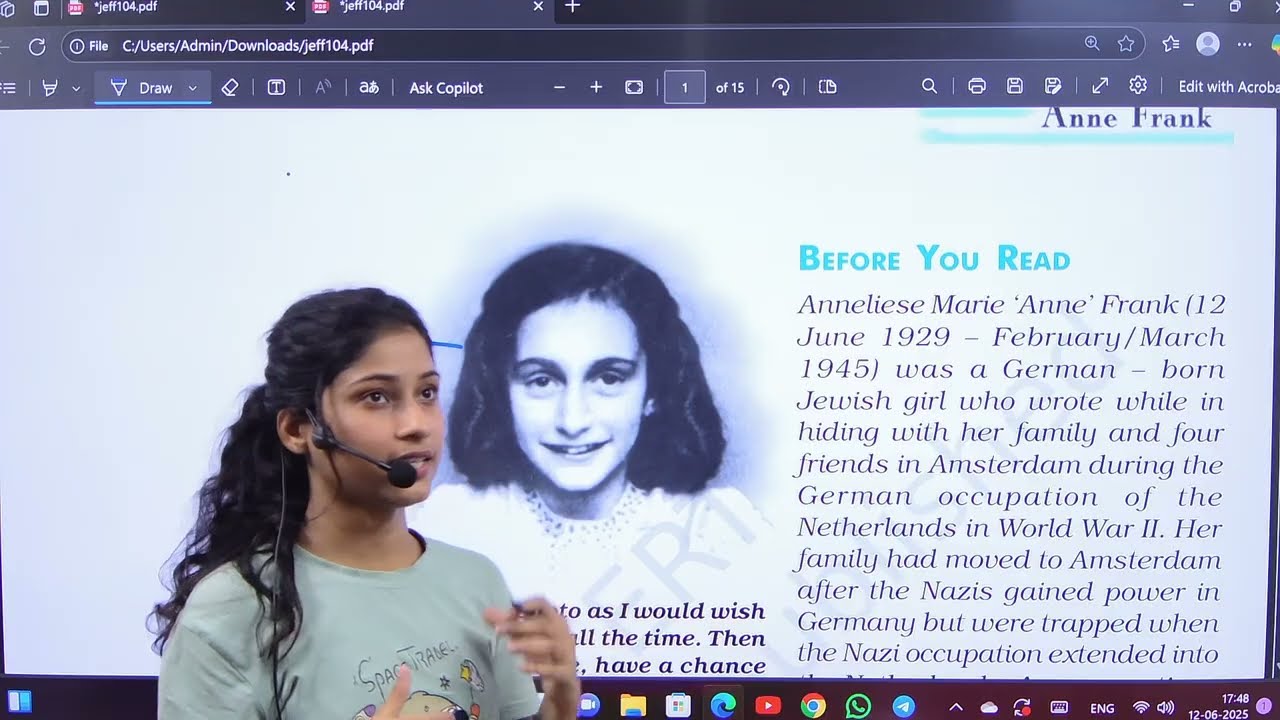Click Microsoft Edge taskbar icon

(x=723, y=706)
